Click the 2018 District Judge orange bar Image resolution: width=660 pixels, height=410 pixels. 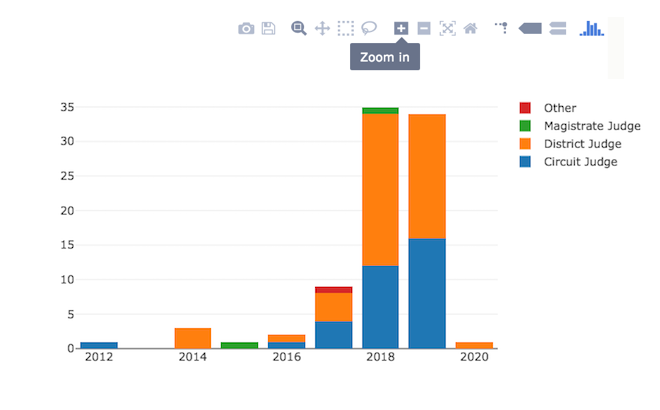(x=381, y=190)
